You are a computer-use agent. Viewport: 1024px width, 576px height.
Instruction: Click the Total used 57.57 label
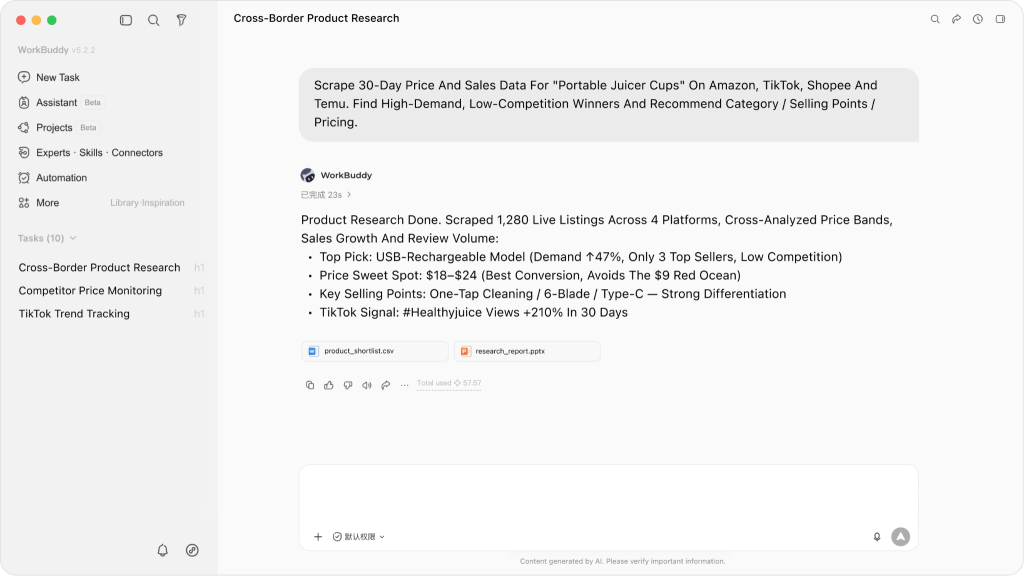pos(449,383)
